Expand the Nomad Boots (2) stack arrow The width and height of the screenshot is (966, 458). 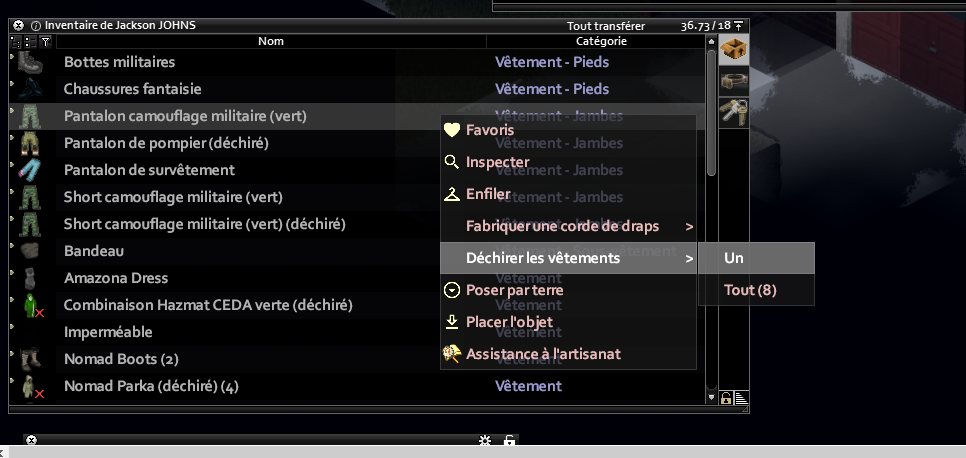(x=12, y=354)
